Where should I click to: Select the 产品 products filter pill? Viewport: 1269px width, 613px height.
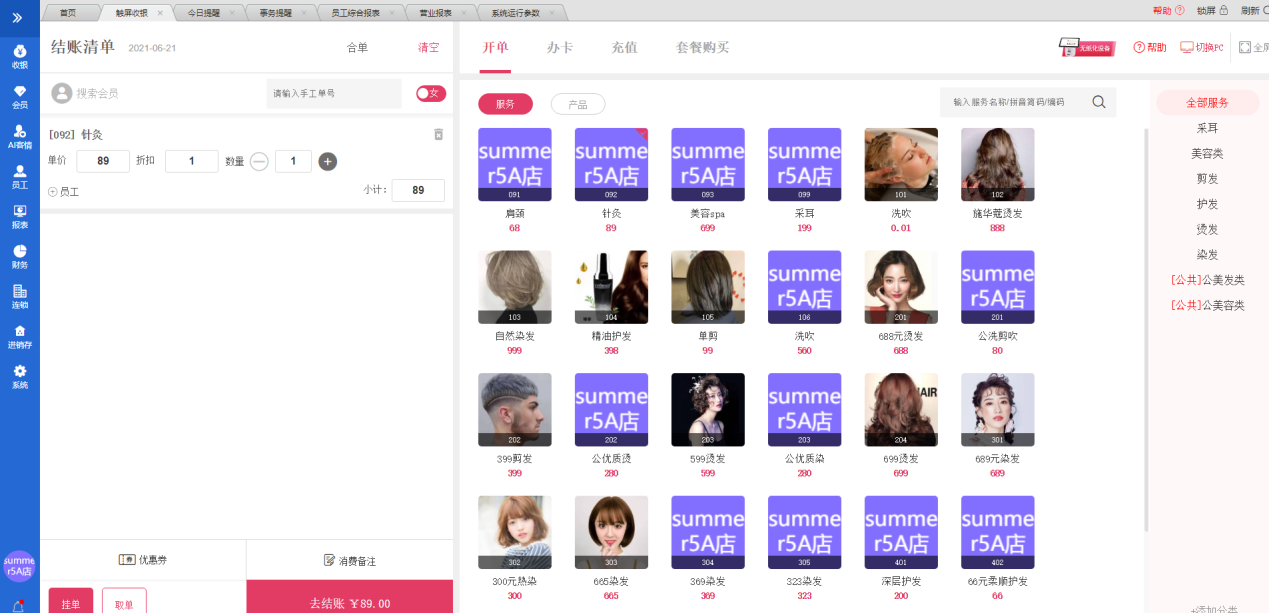[578, 104]
